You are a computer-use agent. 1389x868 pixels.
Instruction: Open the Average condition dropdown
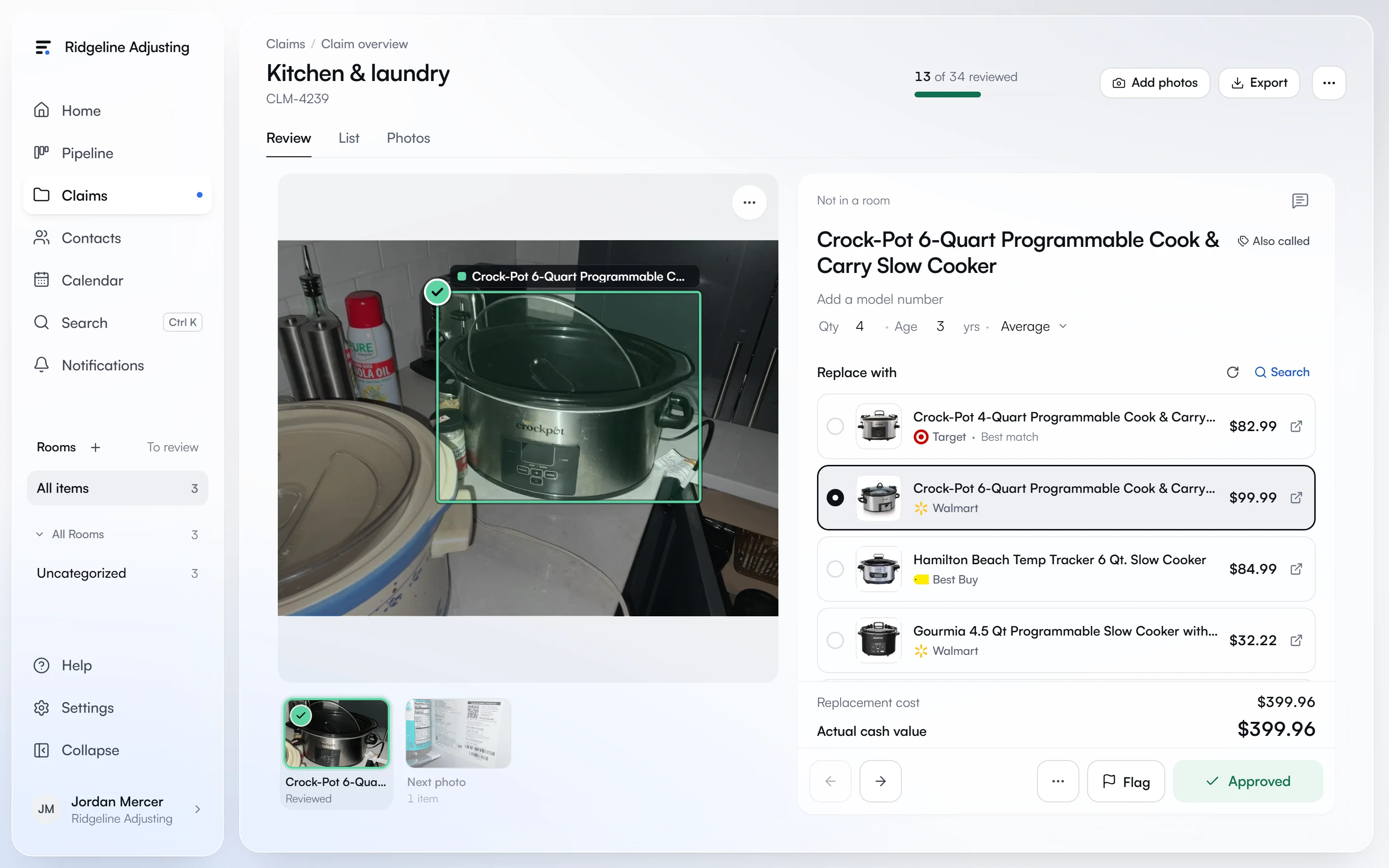pos(1034,326)
